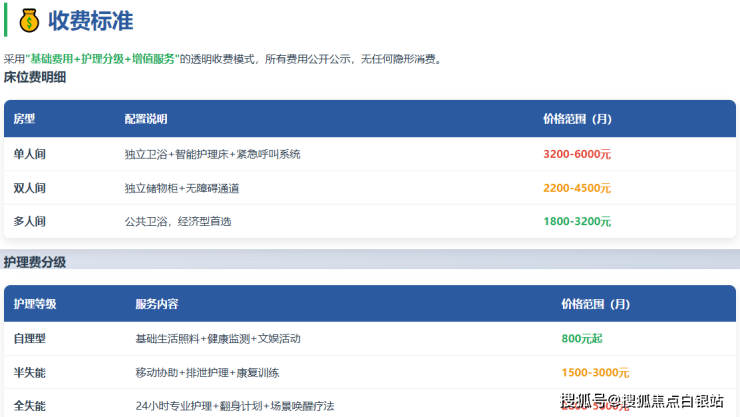Click the green 基础费用+护理分级+增值服务 text
Viewport: 740px width, 417px height.
point(102,59)
